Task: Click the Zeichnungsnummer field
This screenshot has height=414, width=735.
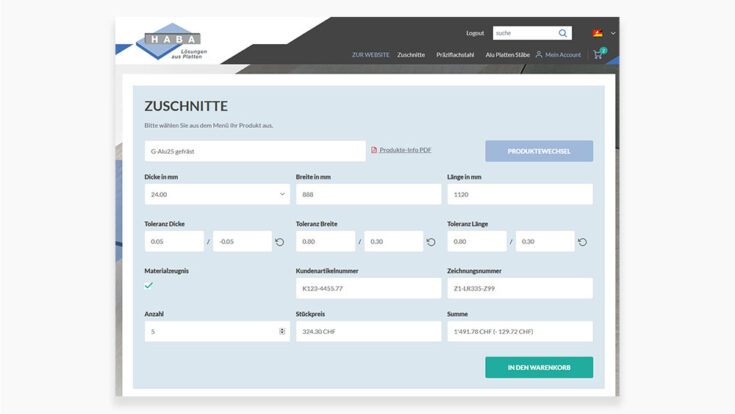Action: (520, 288)
